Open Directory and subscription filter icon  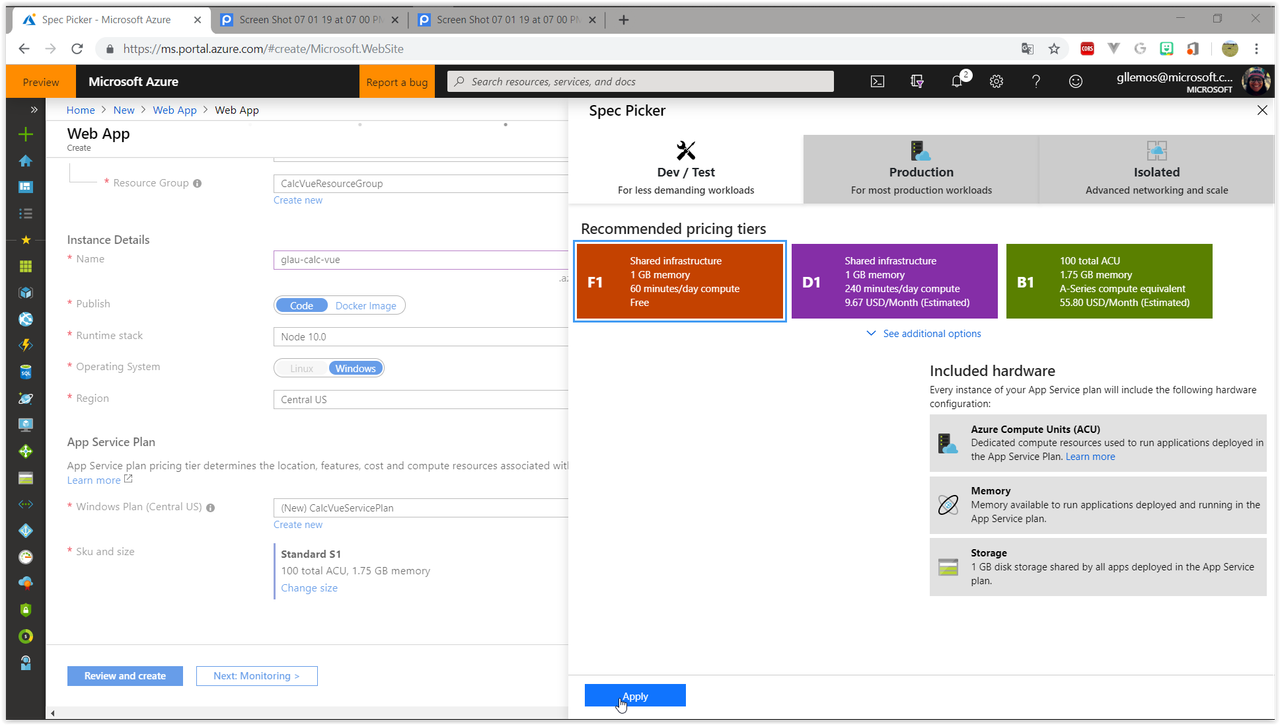(917, 82)
